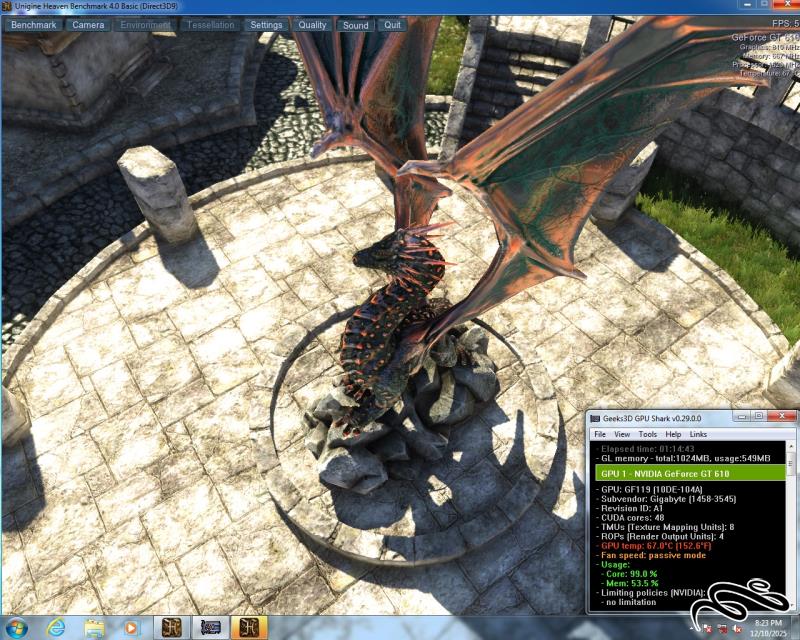Open the File menu in GPU Shark

(600, 434)
